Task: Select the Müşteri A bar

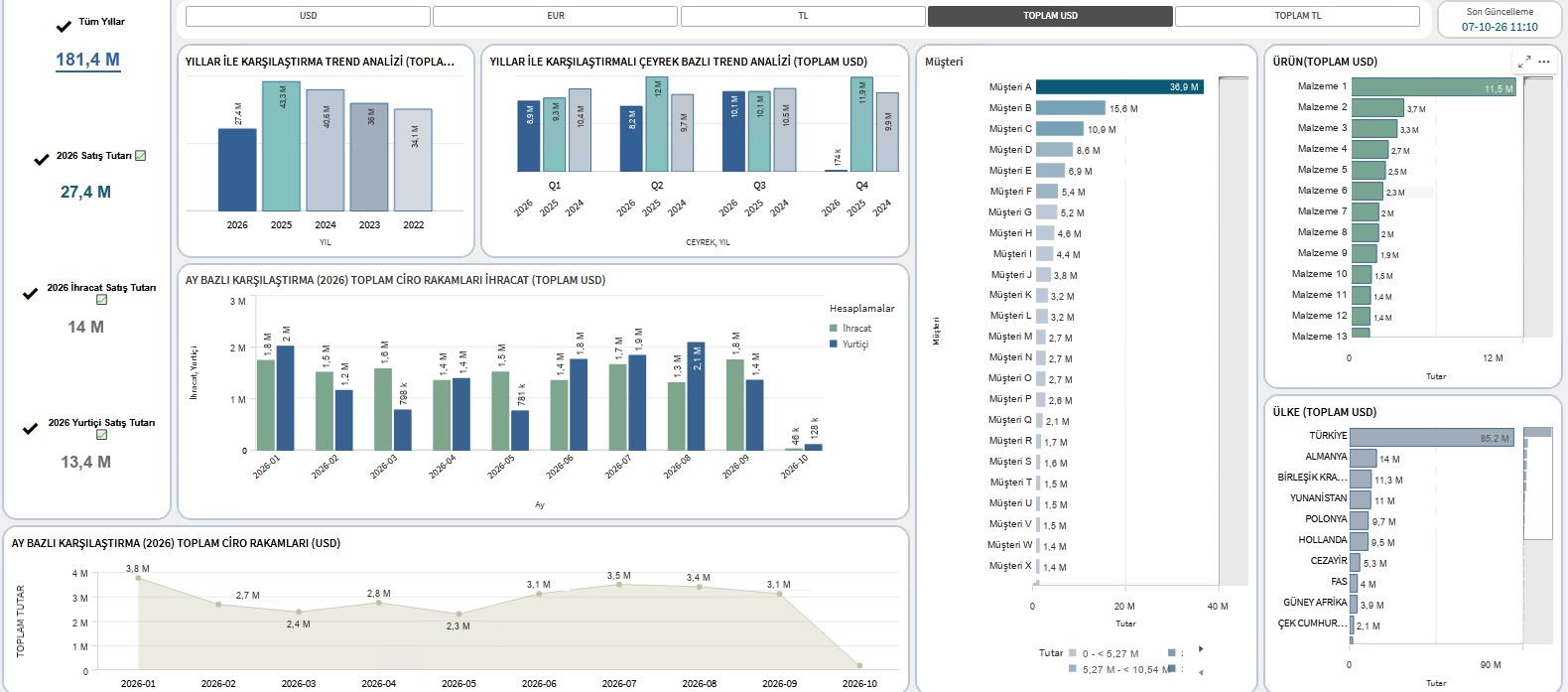Action: [x=1119, y=87]
